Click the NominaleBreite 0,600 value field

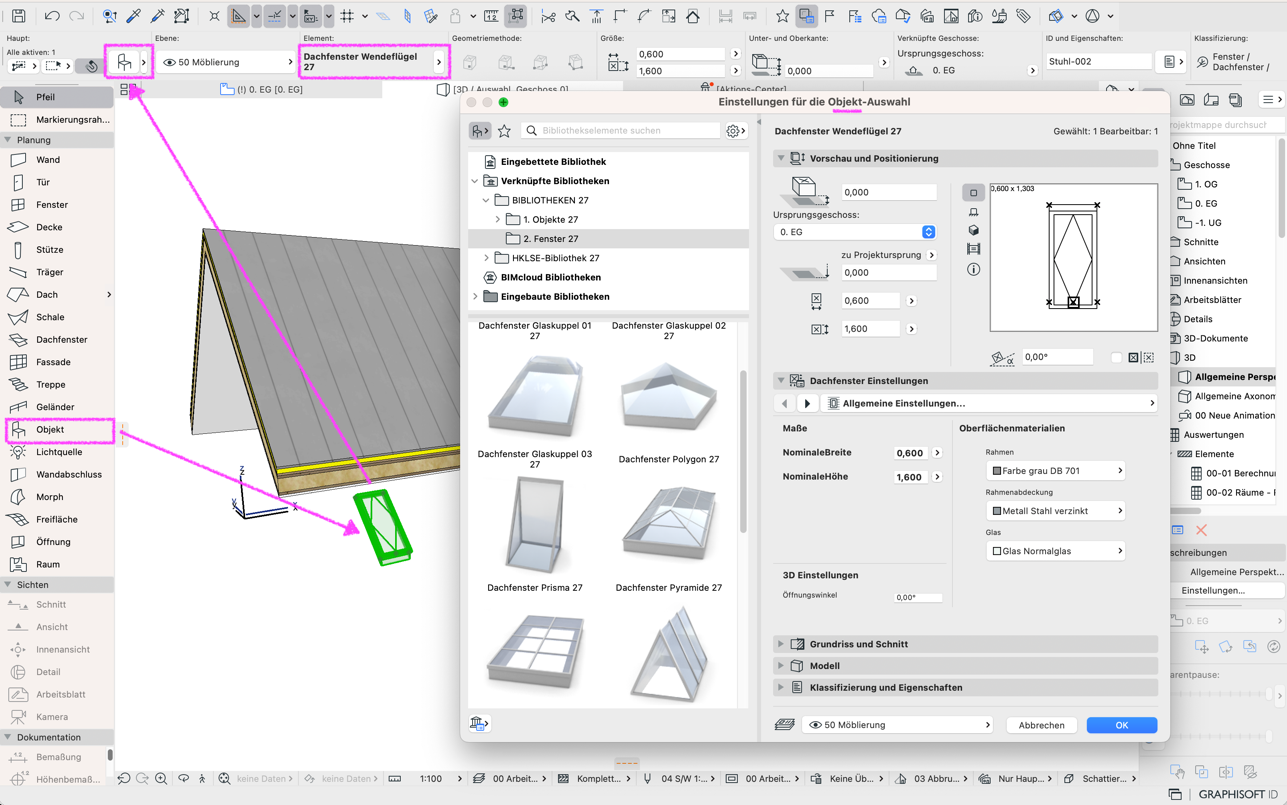(910, 453)
